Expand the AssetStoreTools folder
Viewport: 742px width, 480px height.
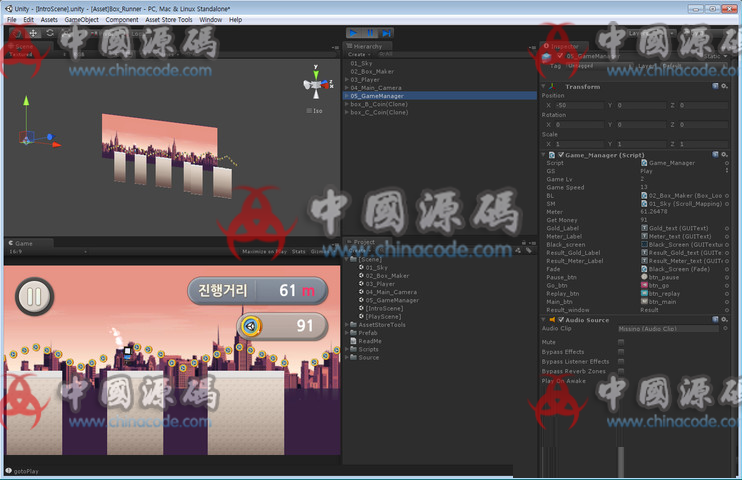348,325
